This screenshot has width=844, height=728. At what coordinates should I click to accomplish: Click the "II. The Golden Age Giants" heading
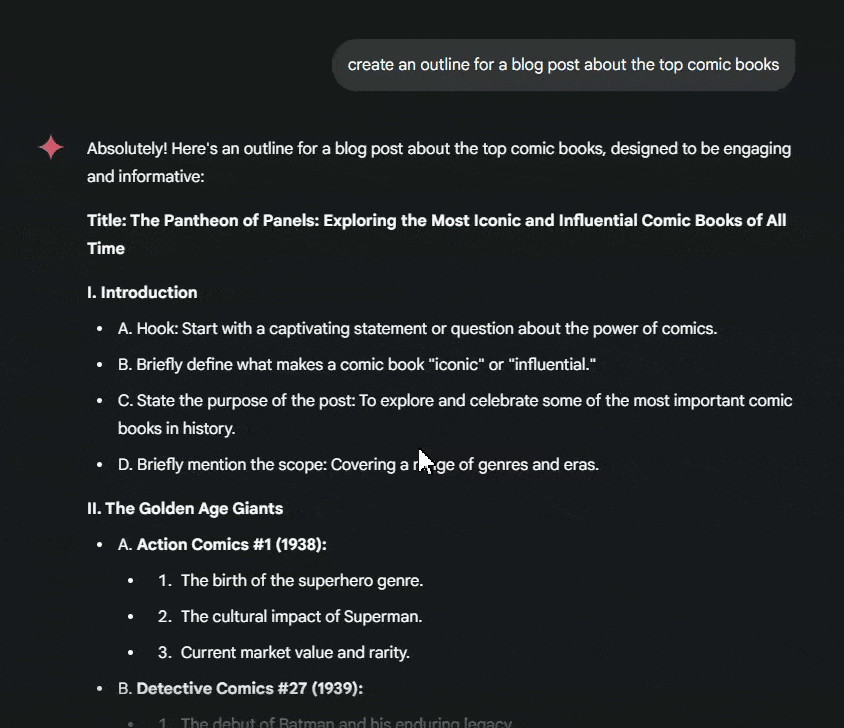[185, 509]
